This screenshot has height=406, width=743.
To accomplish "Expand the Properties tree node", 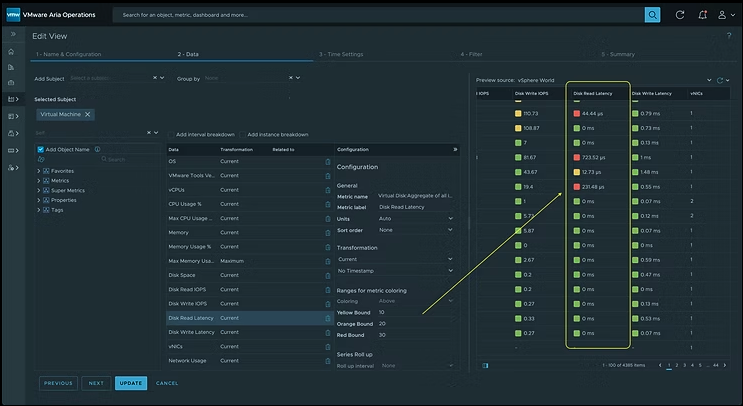I will pyautogui.click(x=38, y=200).
